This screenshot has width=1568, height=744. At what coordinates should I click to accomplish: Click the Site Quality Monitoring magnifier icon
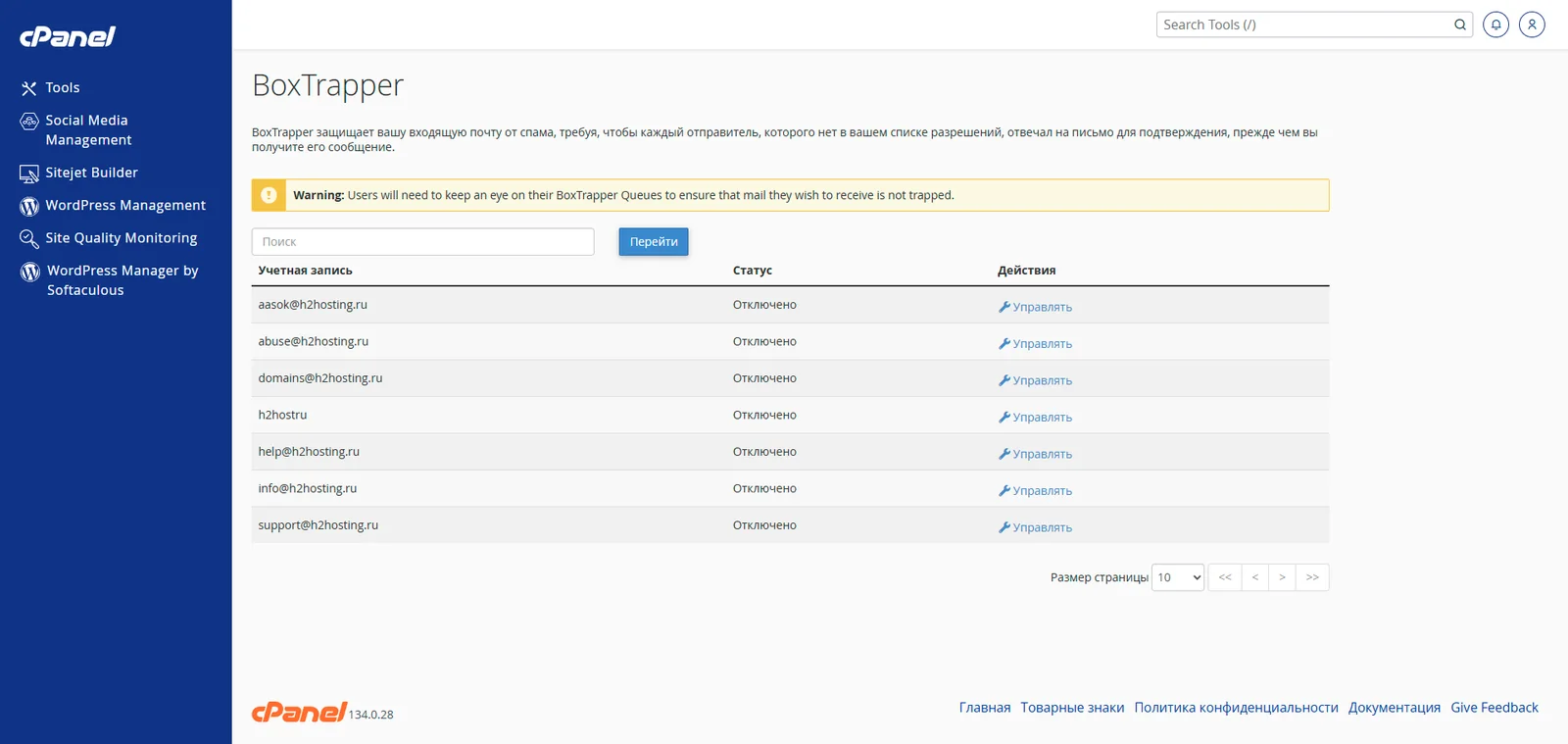coord(29,239)
